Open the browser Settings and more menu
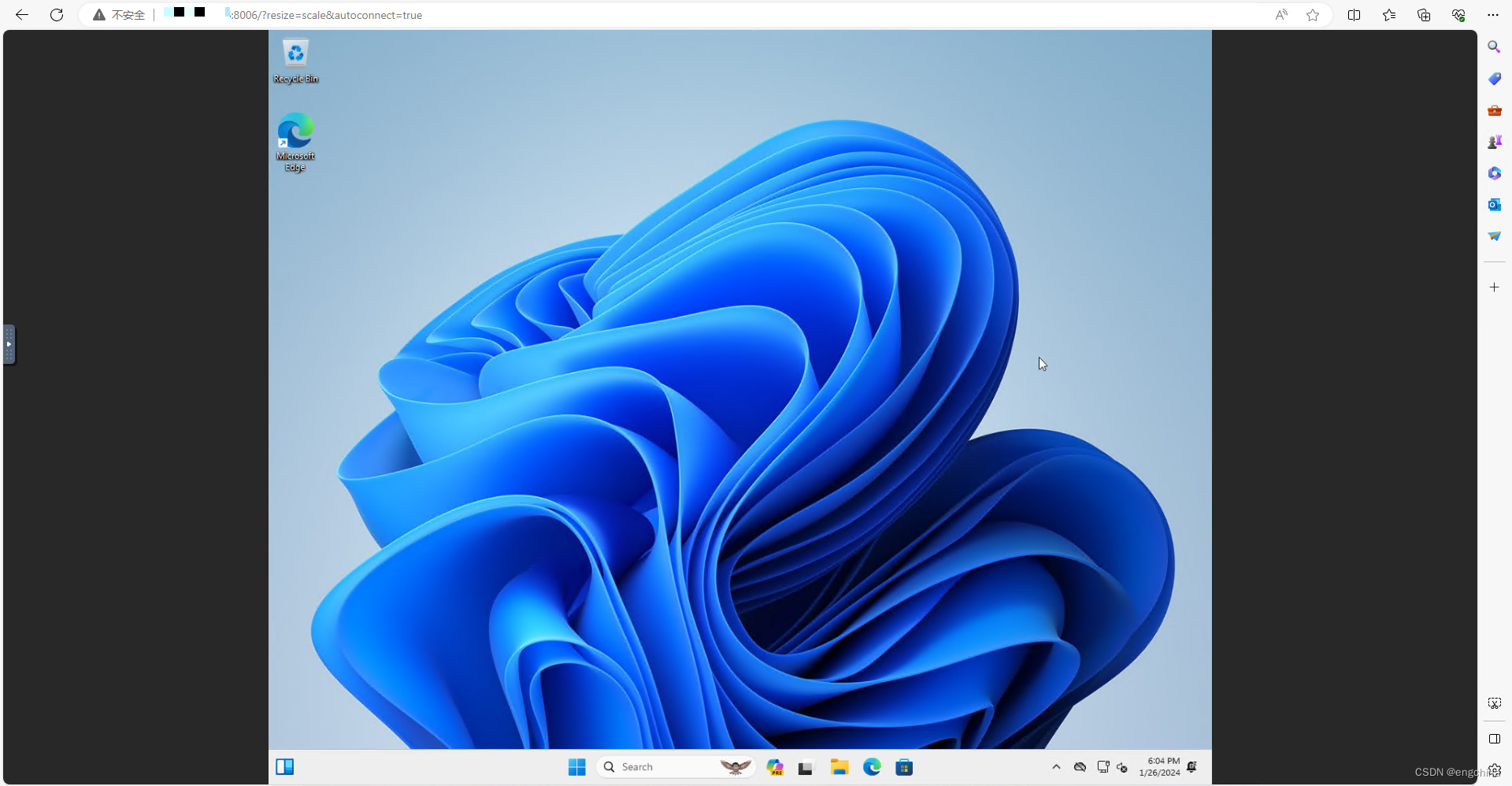1512x786 pixels. (x=1493, y=15)
